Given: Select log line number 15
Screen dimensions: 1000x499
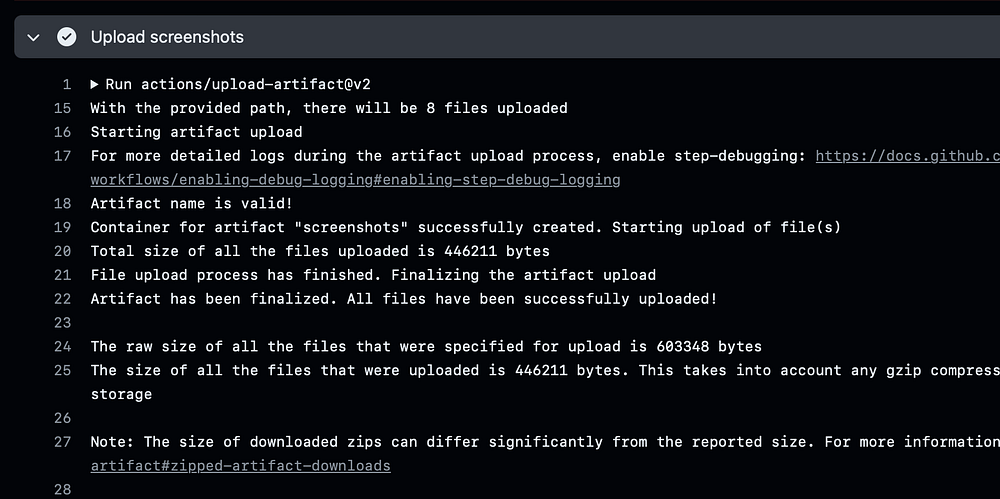Looking at the screenshot, I should (62, 108).
